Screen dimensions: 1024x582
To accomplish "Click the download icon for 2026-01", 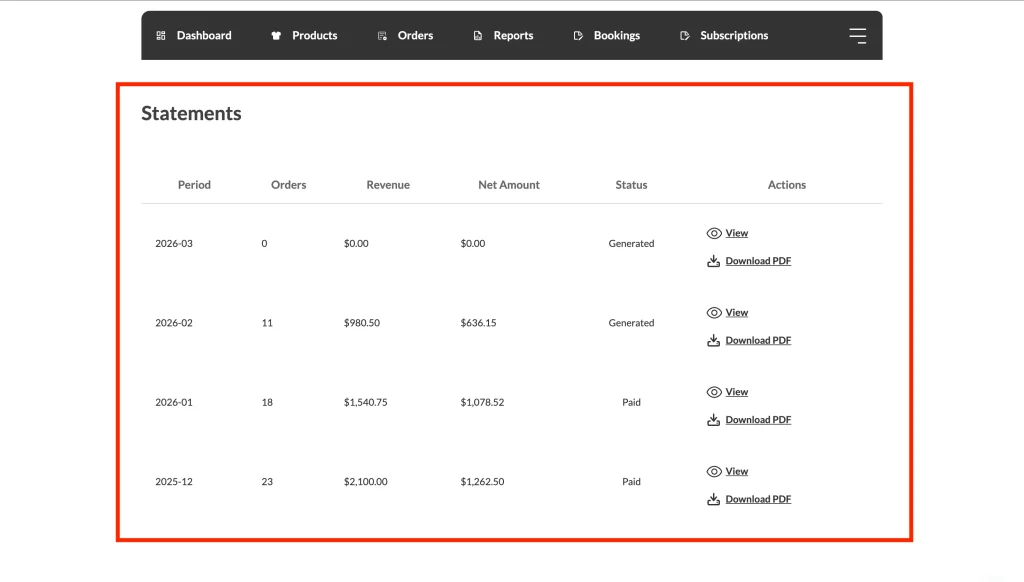I will pos(713,419).
